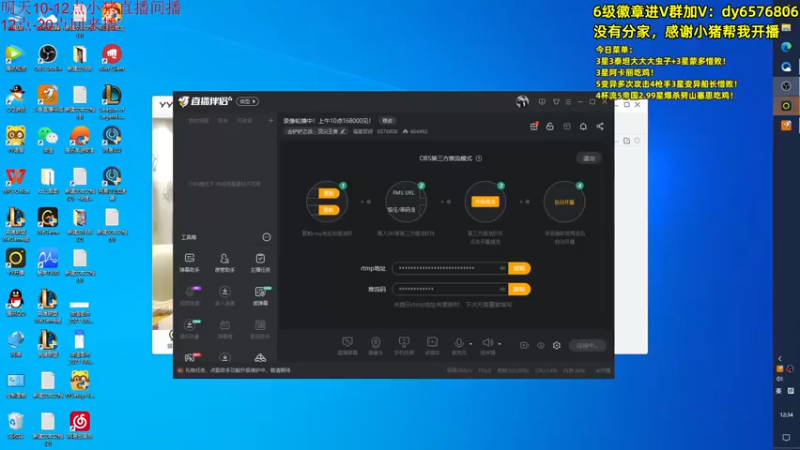
Task: Open the notification bell in Live Companion
Action: point(583,126)
